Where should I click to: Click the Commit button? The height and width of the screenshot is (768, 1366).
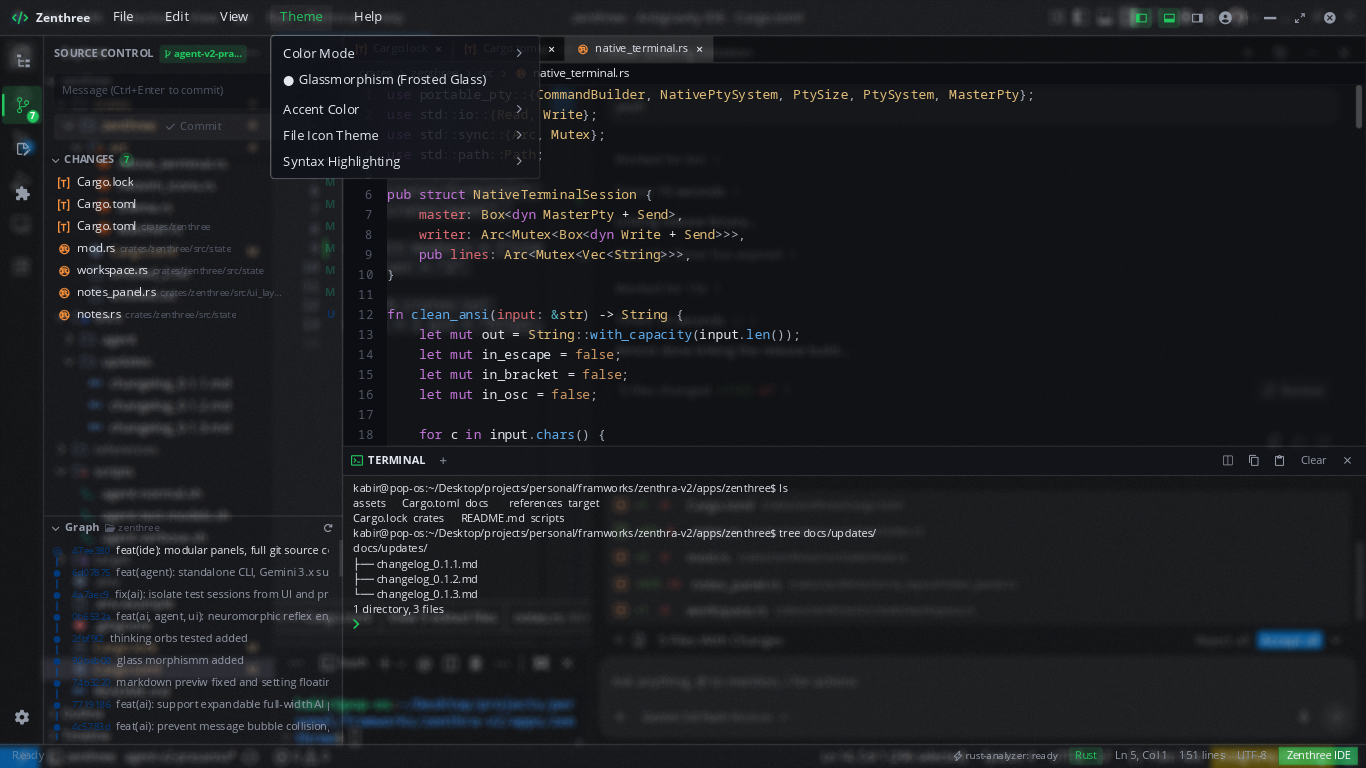click(193, 126)
